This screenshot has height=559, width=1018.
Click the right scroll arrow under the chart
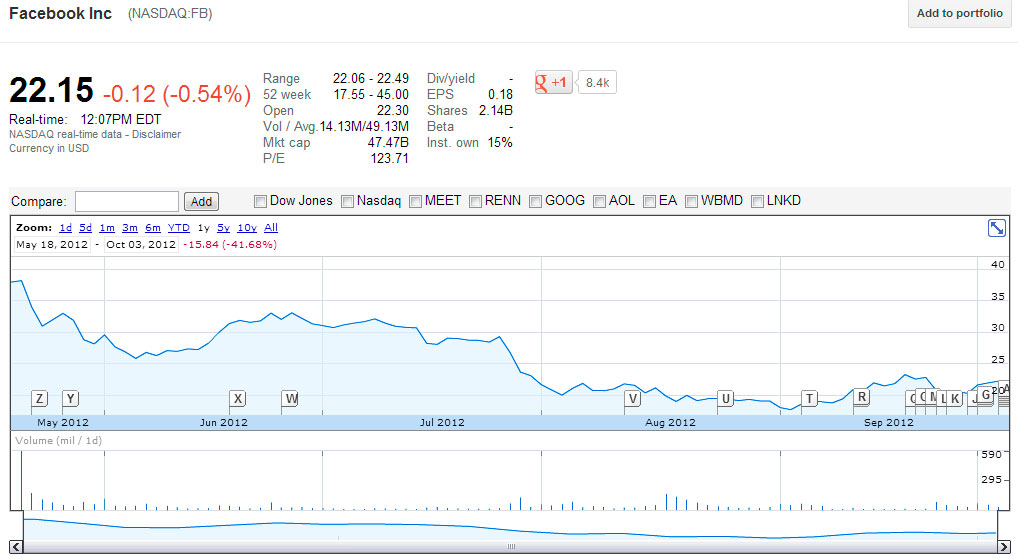tap(1004, 547)
